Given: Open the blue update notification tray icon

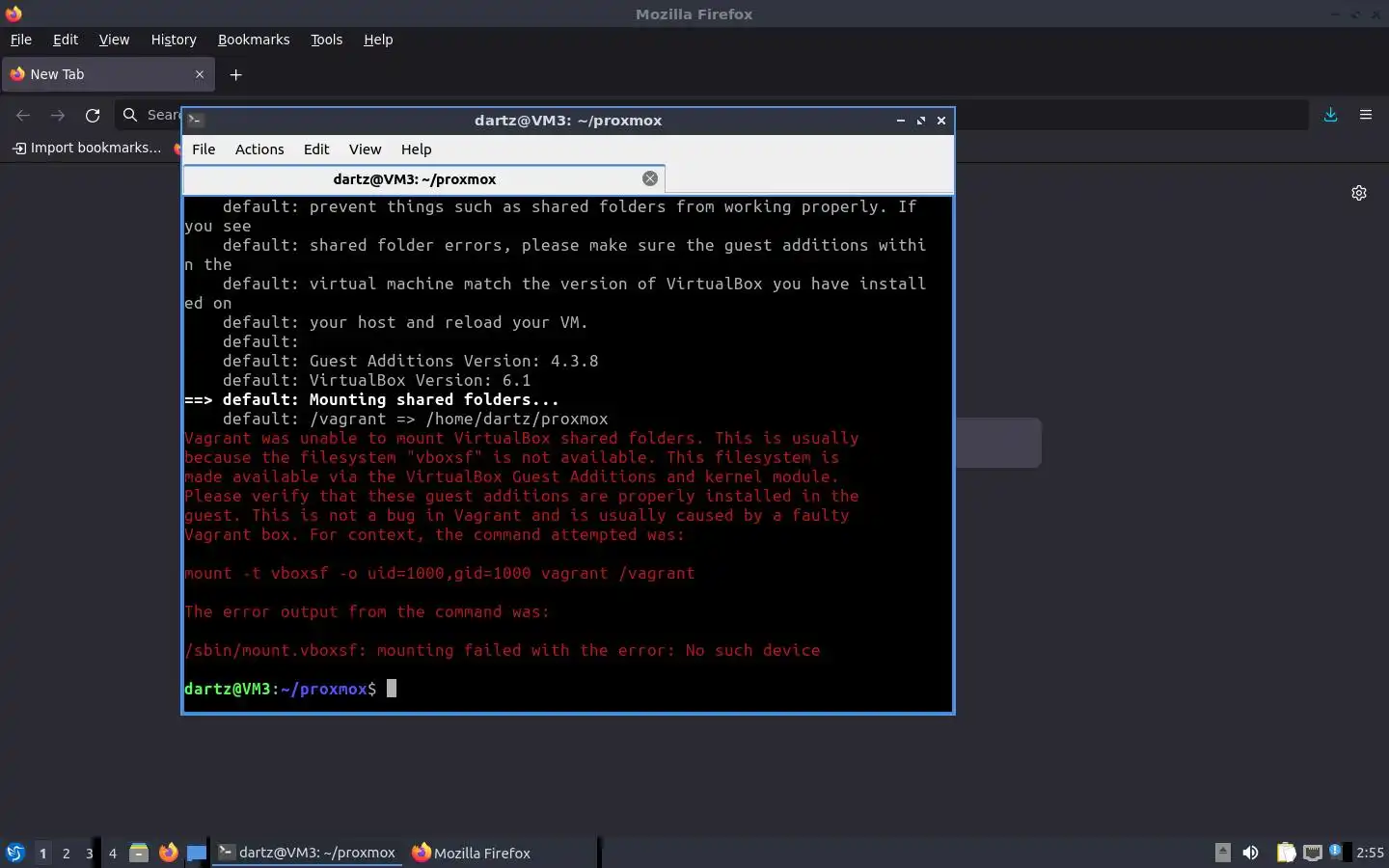Looking at the screenshot, I should click(1336, 851).
